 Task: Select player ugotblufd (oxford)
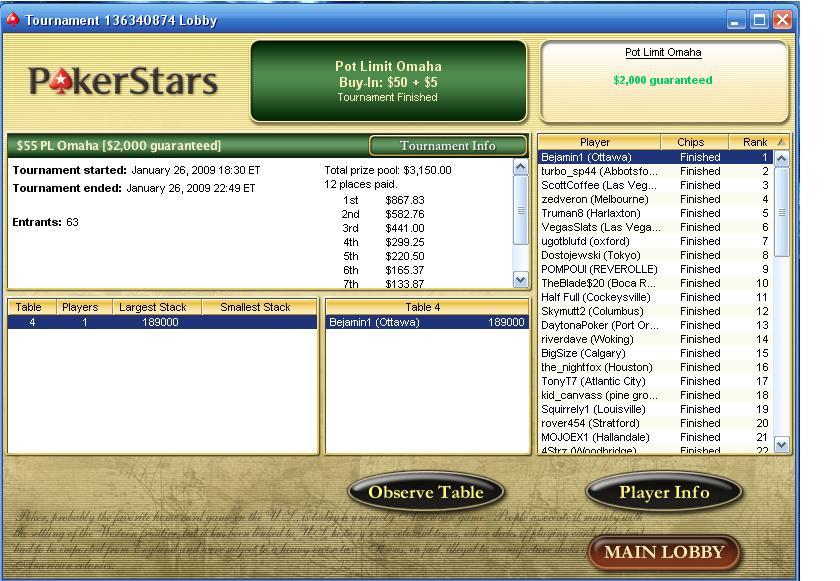click(x=656, y=242)
